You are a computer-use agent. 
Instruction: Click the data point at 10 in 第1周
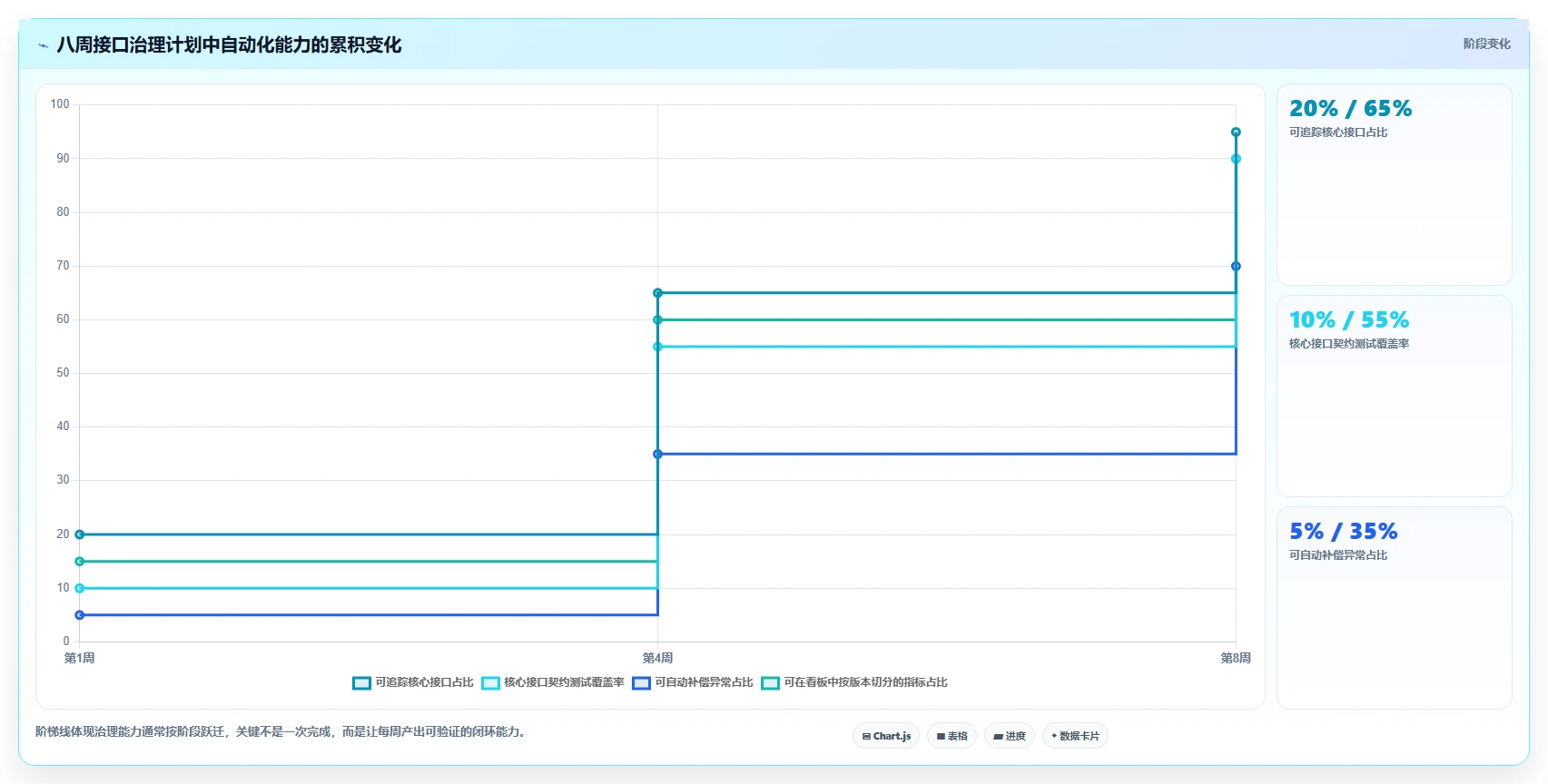[80, 588]
